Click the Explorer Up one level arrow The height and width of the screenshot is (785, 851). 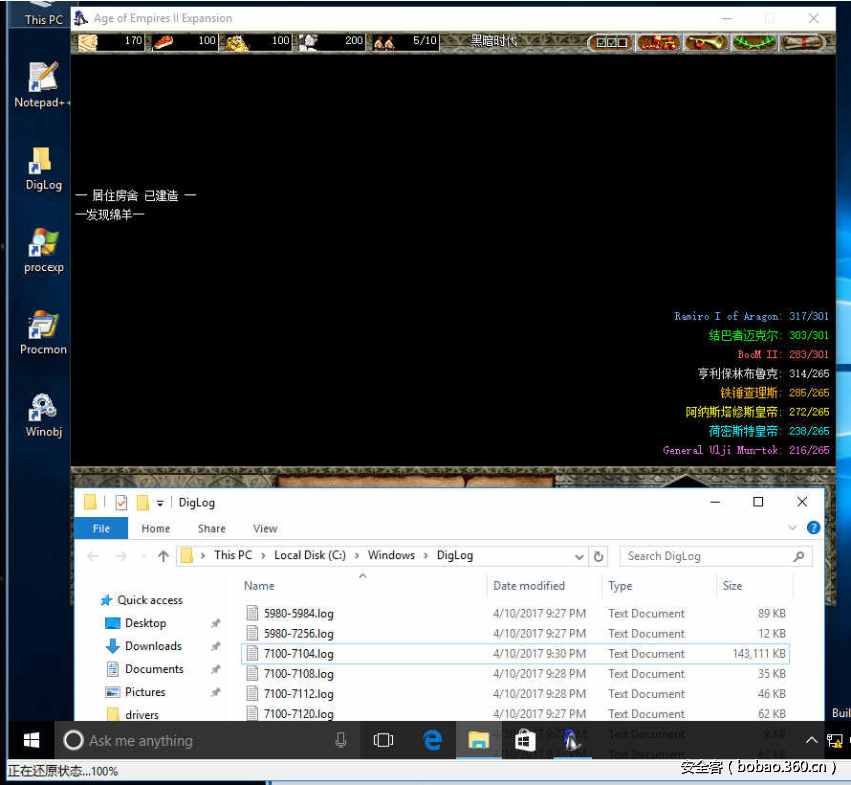point(163,556)
